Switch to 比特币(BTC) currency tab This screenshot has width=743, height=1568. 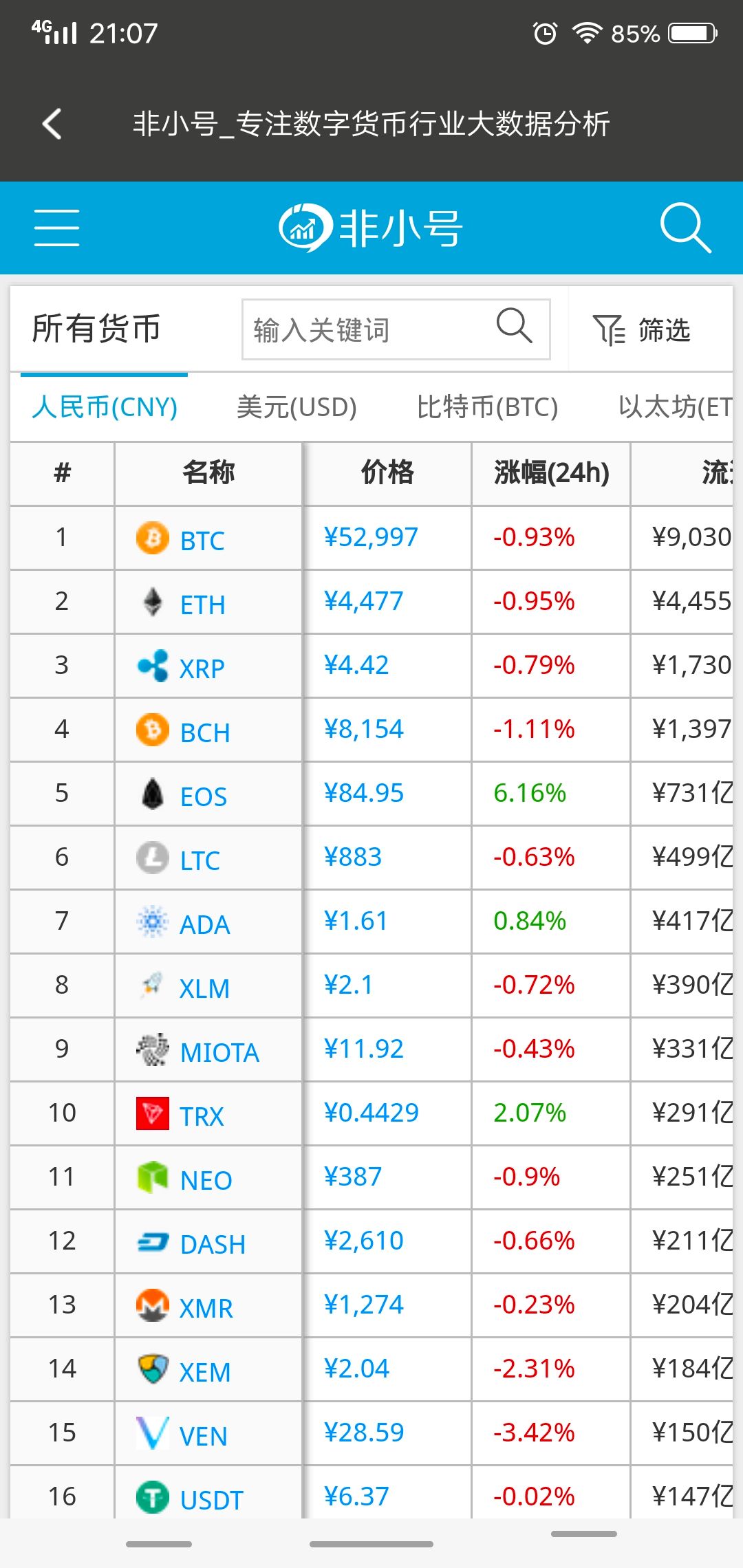click(487, 407)
